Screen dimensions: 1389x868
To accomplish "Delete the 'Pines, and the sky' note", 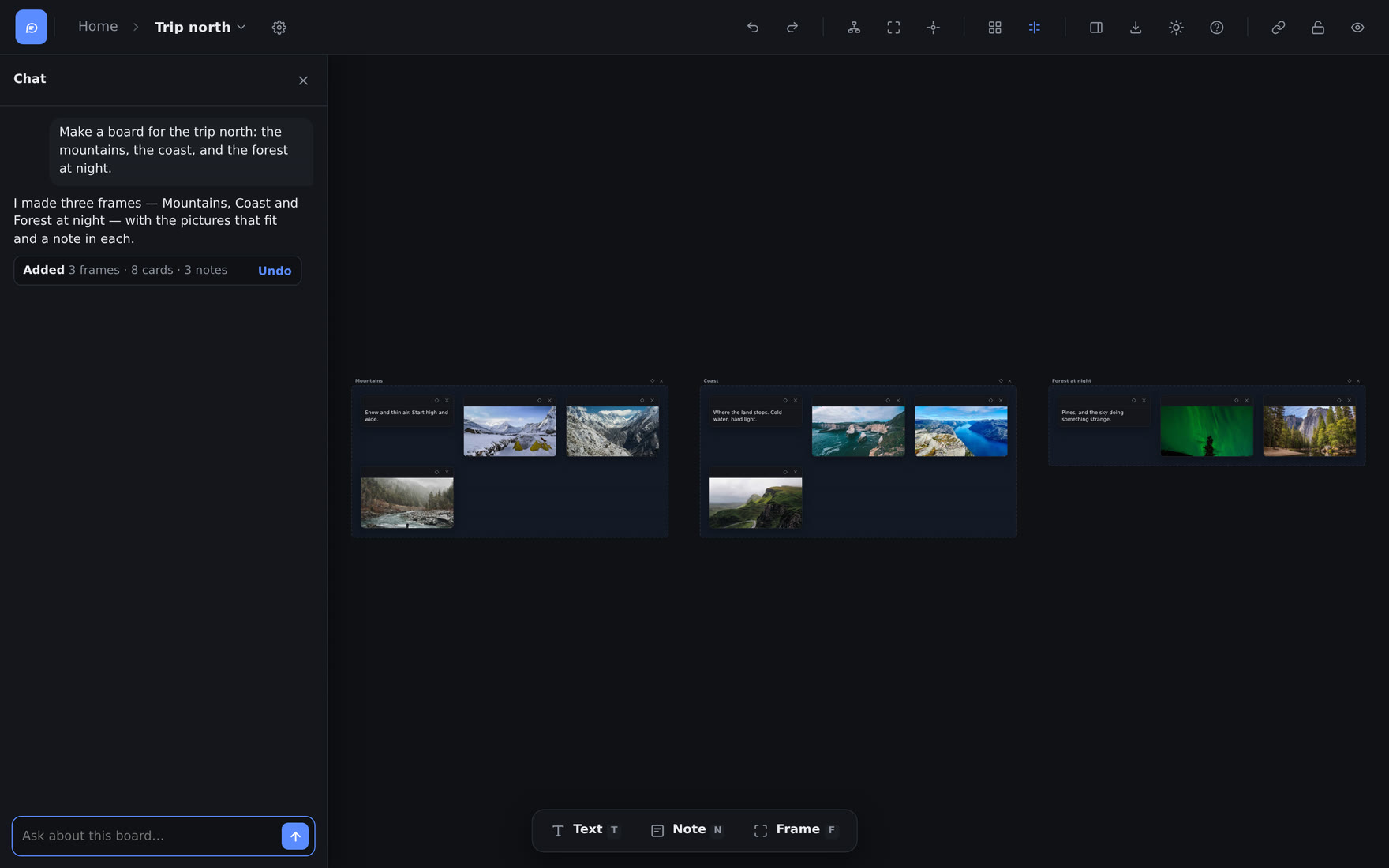I will click(x=1144, y=400).
